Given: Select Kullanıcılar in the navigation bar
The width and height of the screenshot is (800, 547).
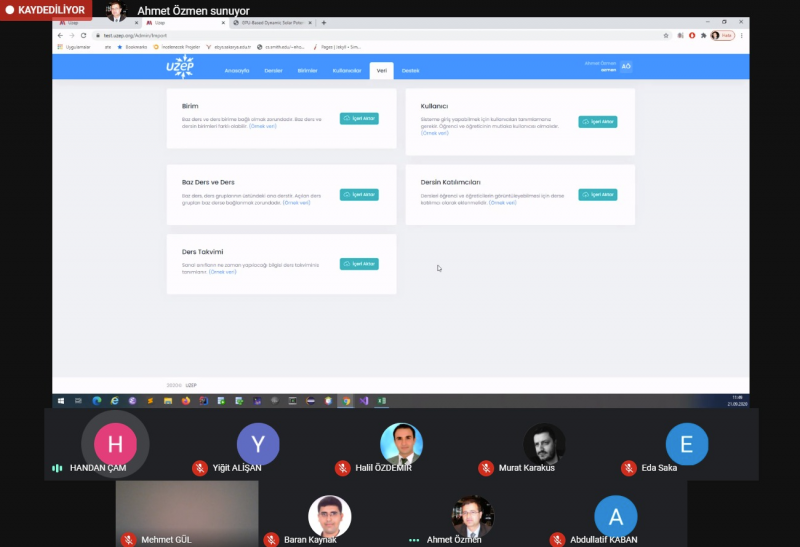Looking at the screenshot, I should (346, 71).
